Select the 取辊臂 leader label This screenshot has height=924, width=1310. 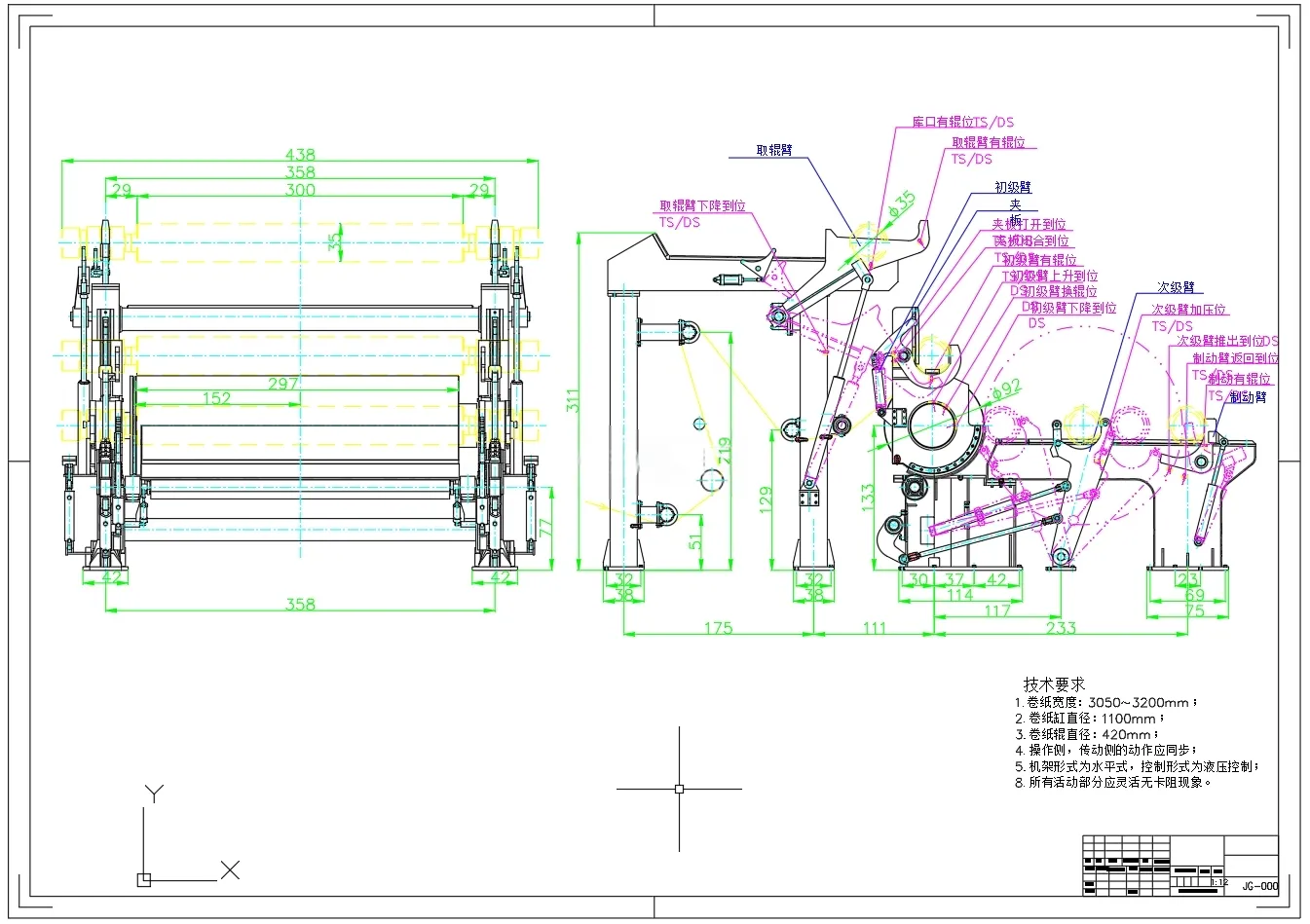coord(774,150)
